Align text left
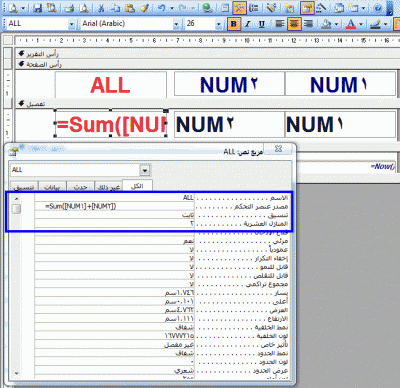The width and height of the screenshot is (400, 388). (x=280, y=24)
